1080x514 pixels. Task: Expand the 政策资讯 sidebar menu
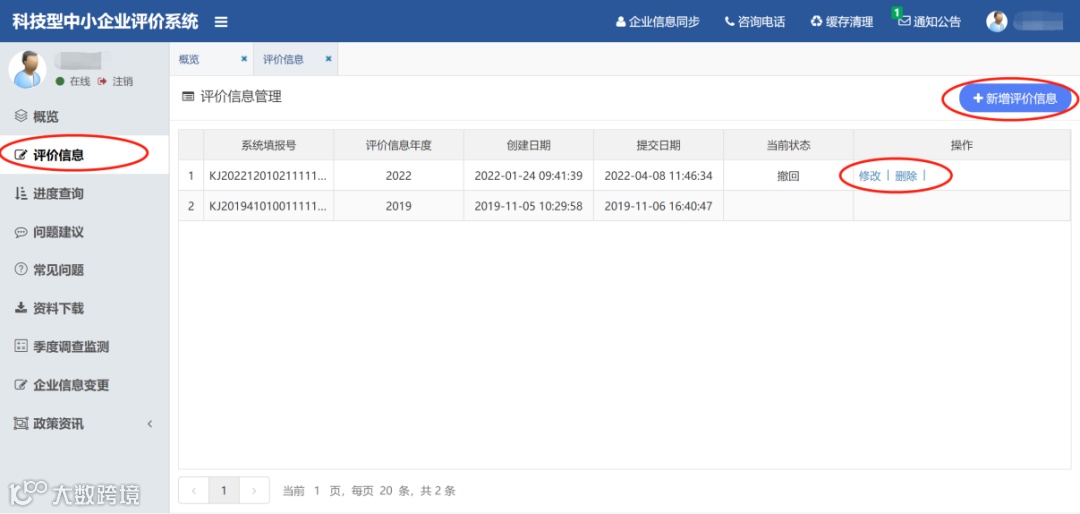pos(84,424)
